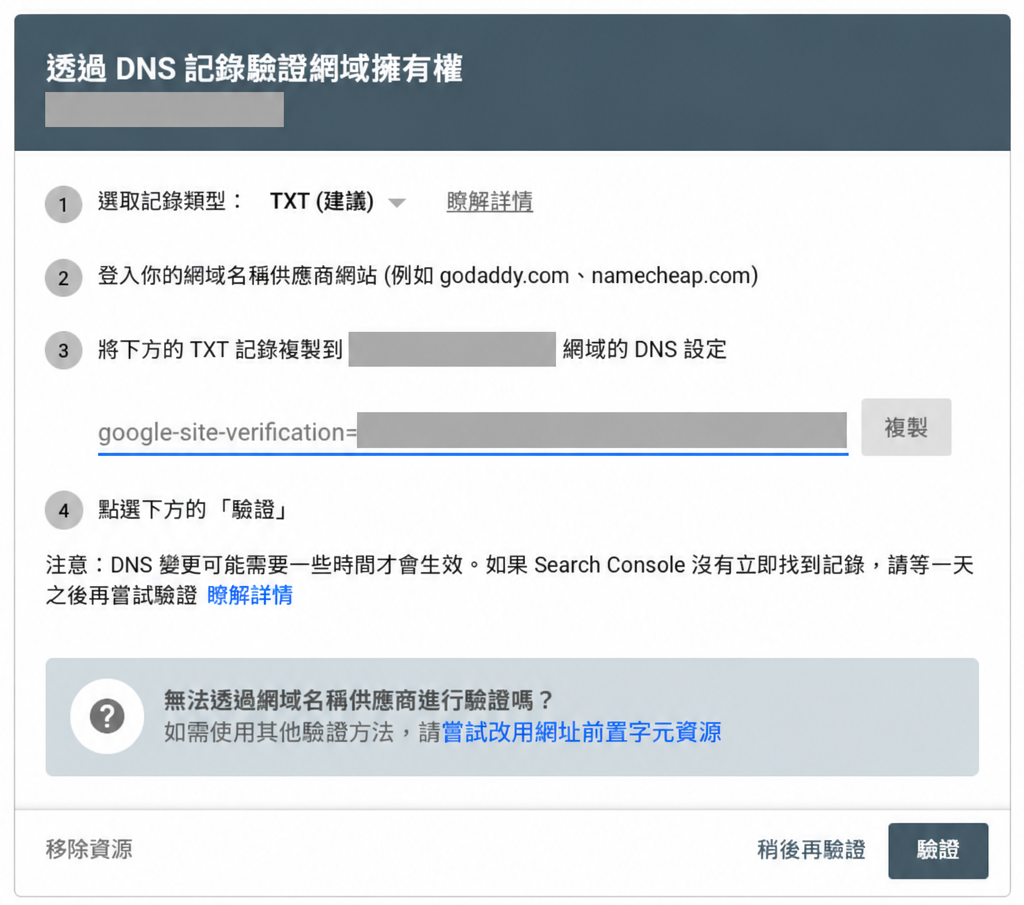Click the text 選取記錄類型：

[x=170, y=201]
